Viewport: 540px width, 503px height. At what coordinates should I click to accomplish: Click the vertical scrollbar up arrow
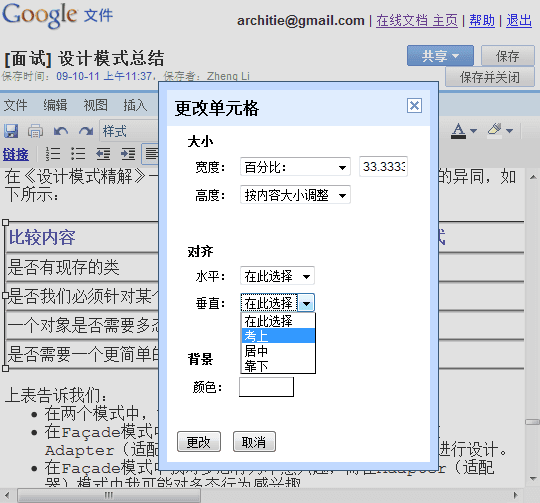pos(533,177)
